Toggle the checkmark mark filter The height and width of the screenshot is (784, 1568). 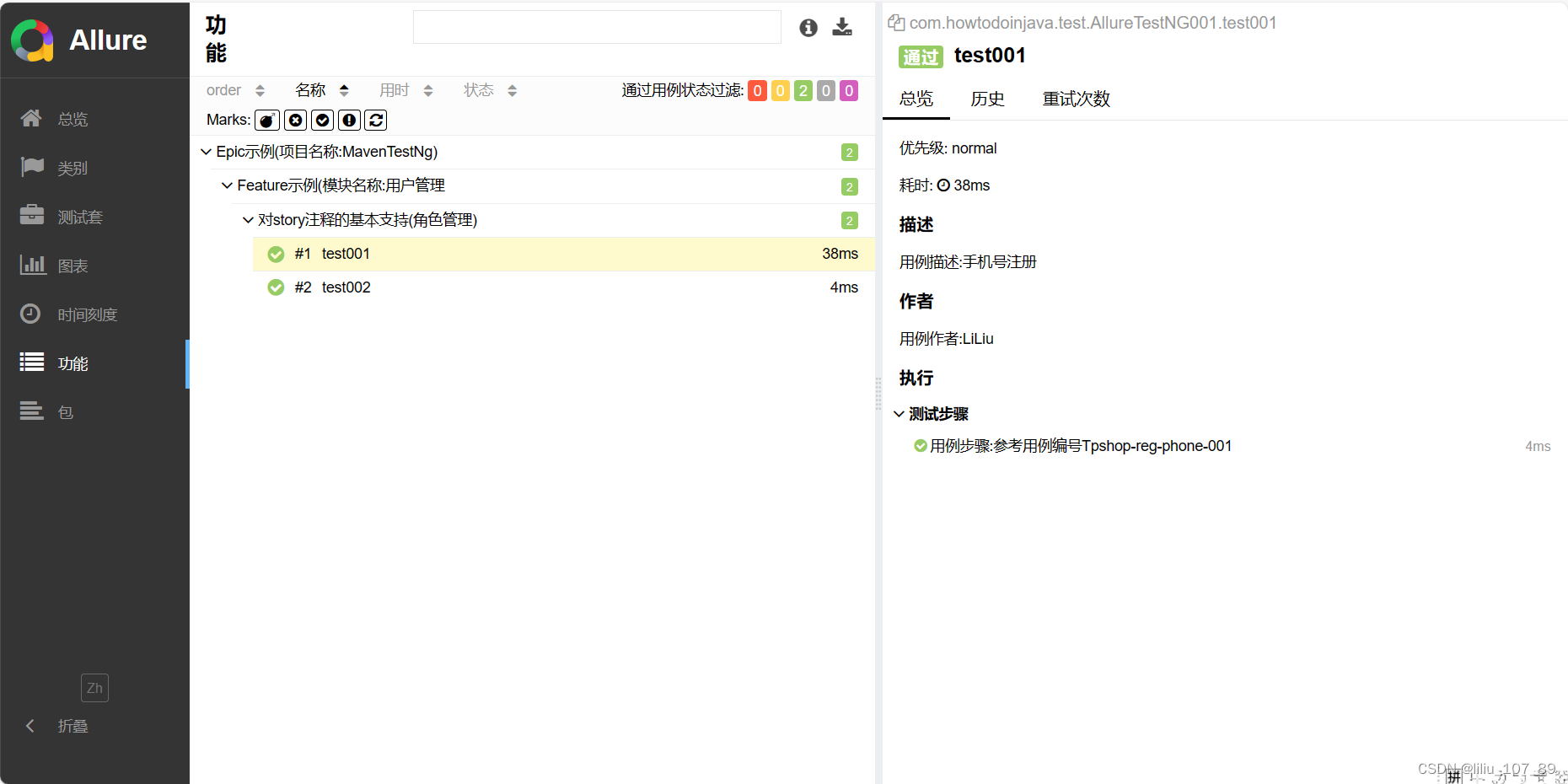coord(322,120)
